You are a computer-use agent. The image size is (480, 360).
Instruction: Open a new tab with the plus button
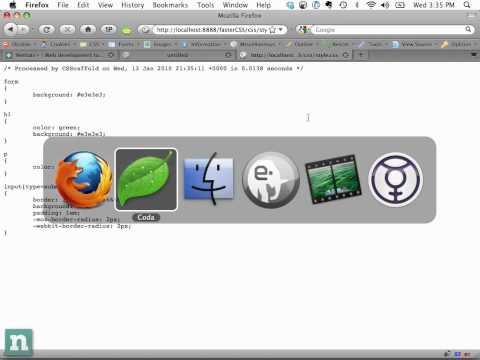(x=361, y=55)
